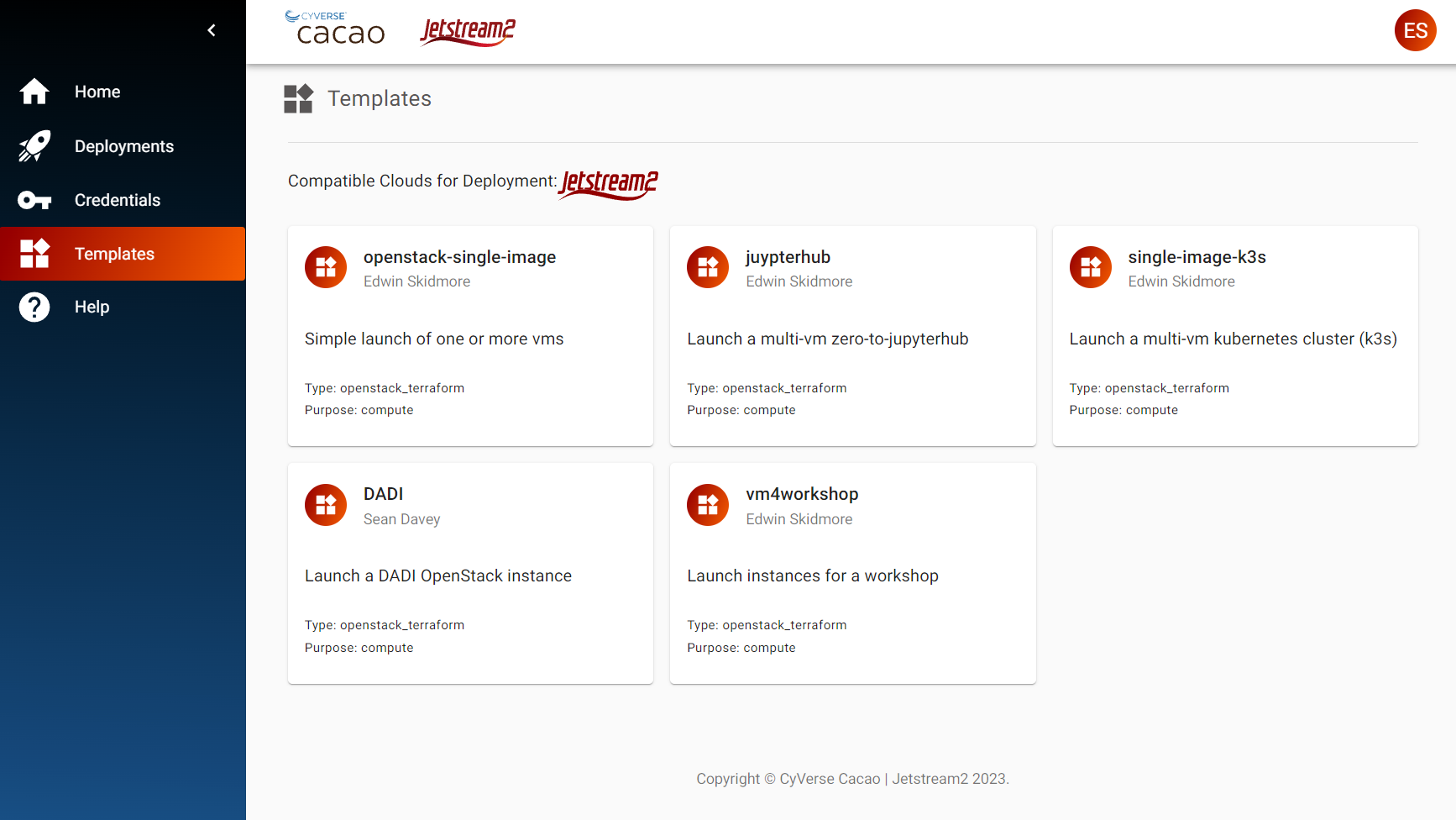Screen dimensions: 1456x820
Task: Click the vm4workshop template icon
Action: (x=708, y=505)
